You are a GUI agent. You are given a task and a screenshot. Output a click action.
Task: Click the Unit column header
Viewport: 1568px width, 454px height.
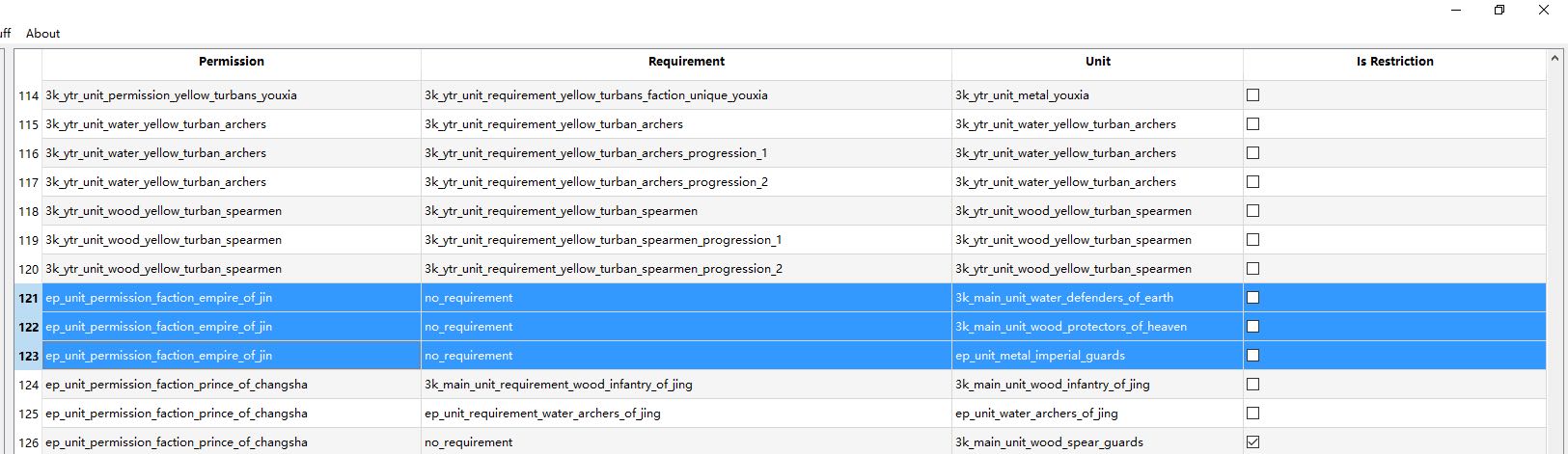coord(1097,62)
